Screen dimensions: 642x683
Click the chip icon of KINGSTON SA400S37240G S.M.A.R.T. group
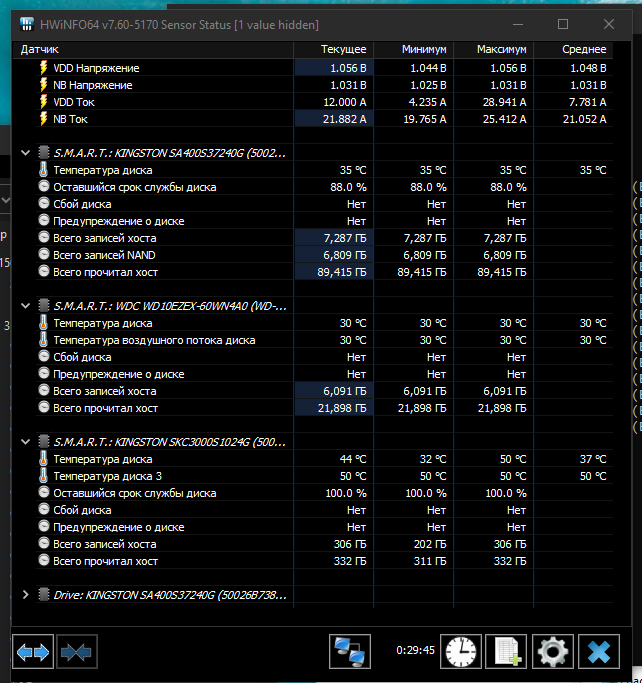pos(44,152)
